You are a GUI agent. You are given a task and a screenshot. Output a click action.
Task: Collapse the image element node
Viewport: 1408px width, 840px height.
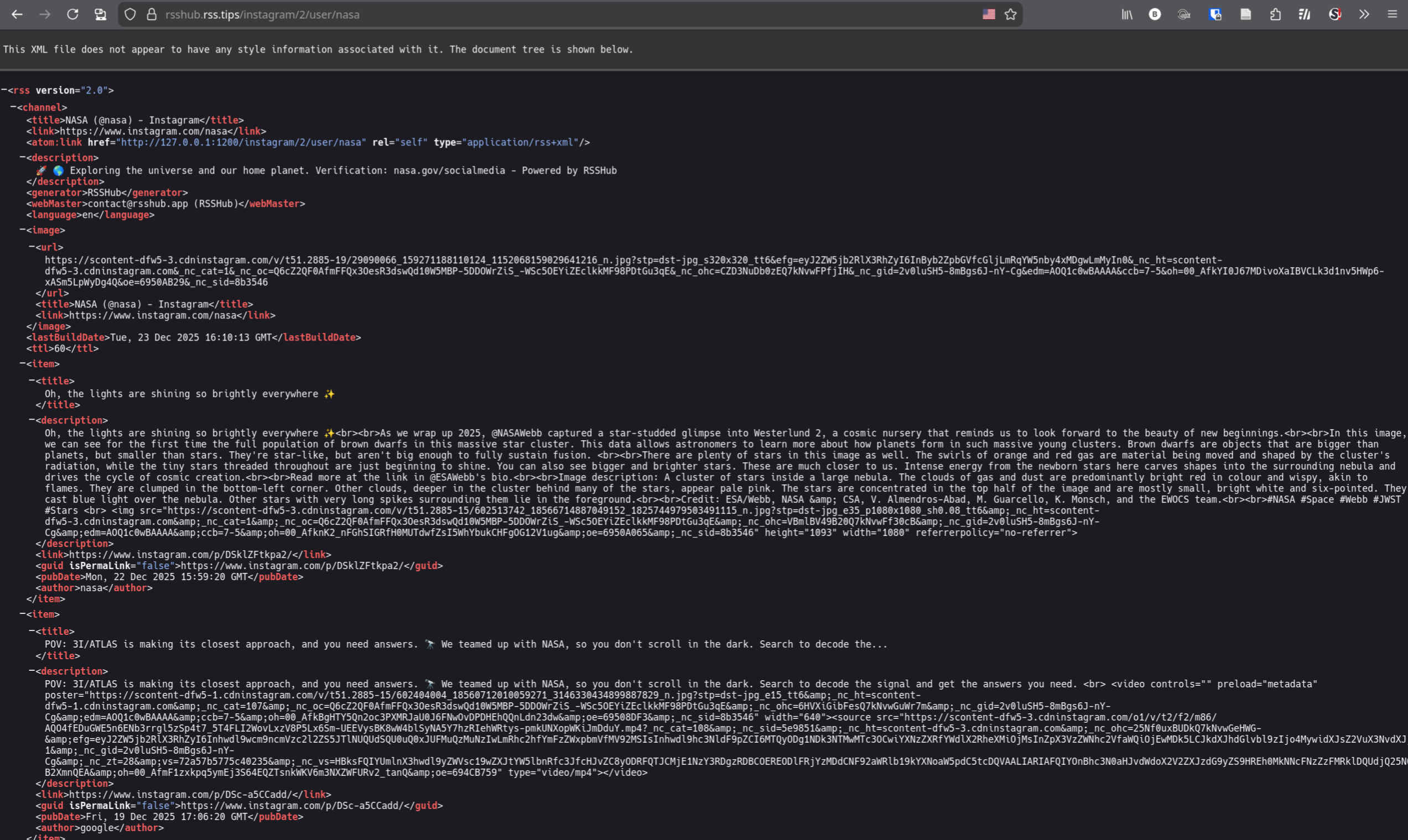(x=23, y=230)
